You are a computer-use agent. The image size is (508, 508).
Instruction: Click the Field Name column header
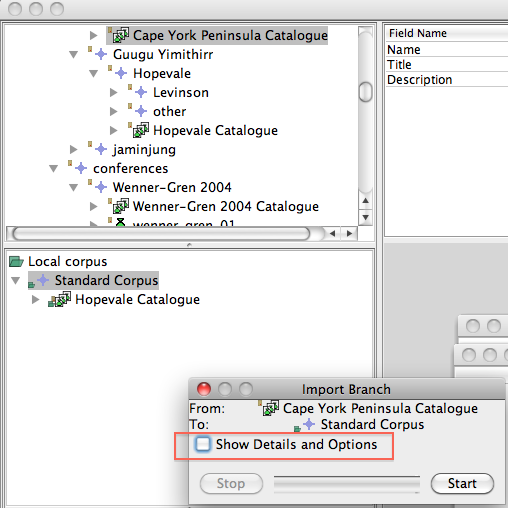tap(447, 33)
